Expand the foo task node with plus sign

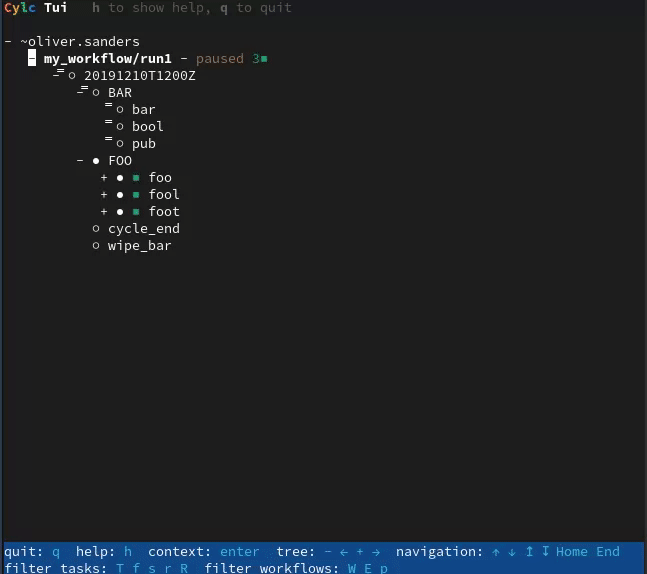tap(104, 178)
